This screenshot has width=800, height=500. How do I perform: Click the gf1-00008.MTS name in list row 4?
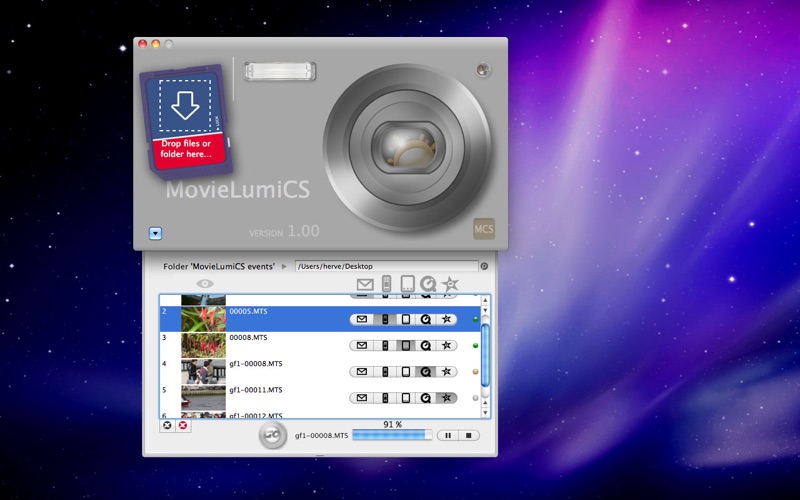point(256,364)
